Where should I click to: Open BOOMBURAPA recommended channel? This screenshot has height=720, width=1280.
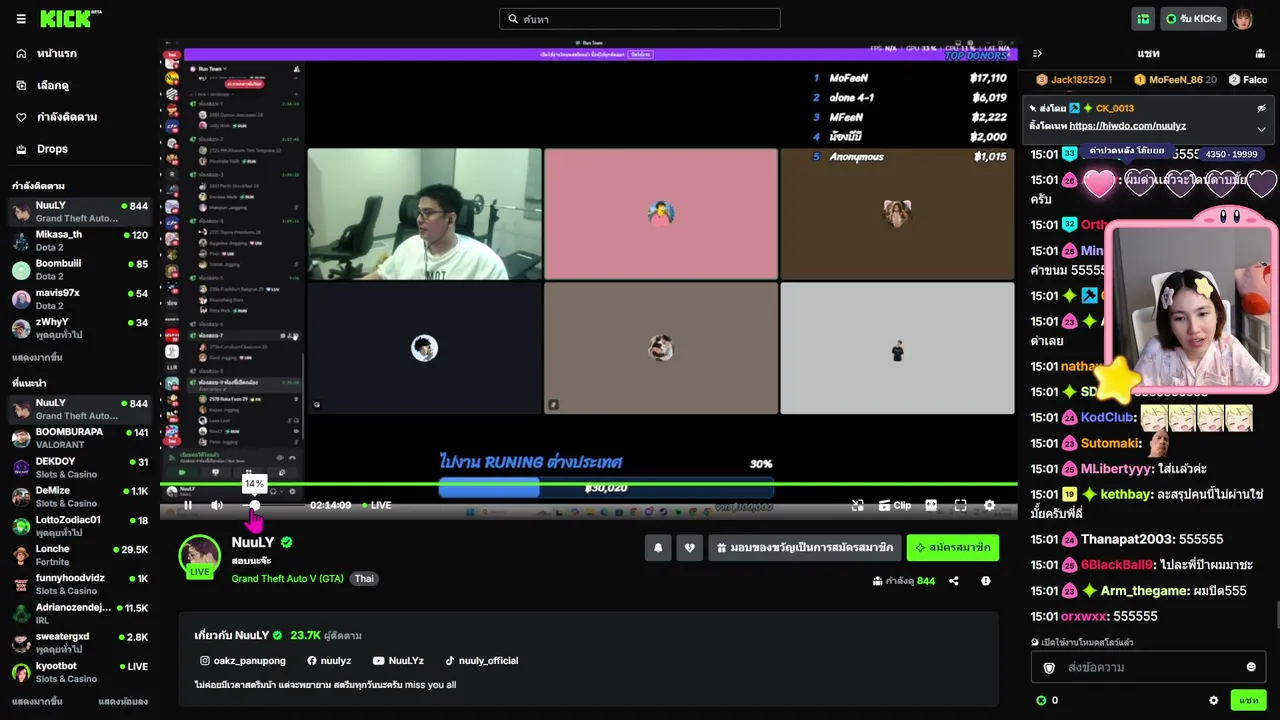click(x=80, y=438)
